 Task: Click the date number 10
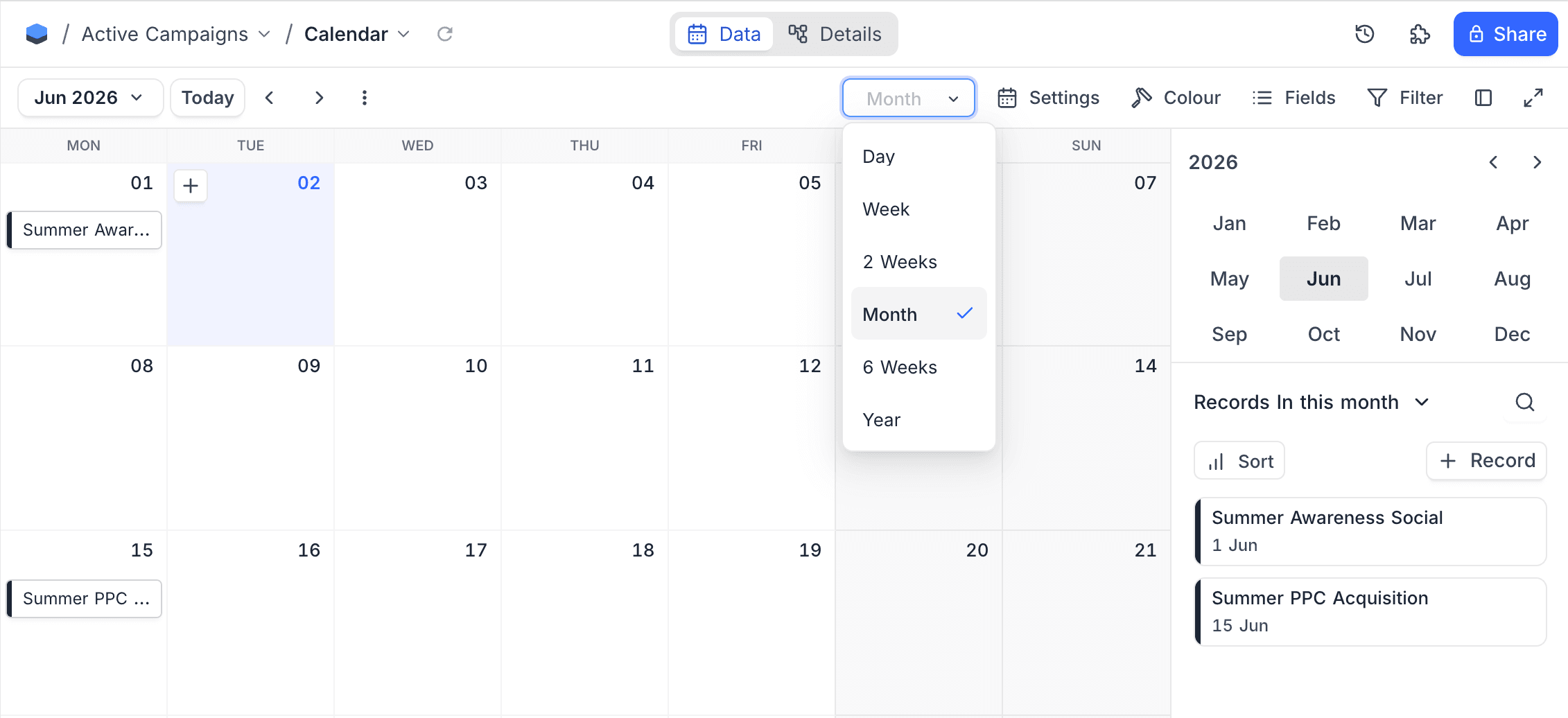(x=476, y=366)
